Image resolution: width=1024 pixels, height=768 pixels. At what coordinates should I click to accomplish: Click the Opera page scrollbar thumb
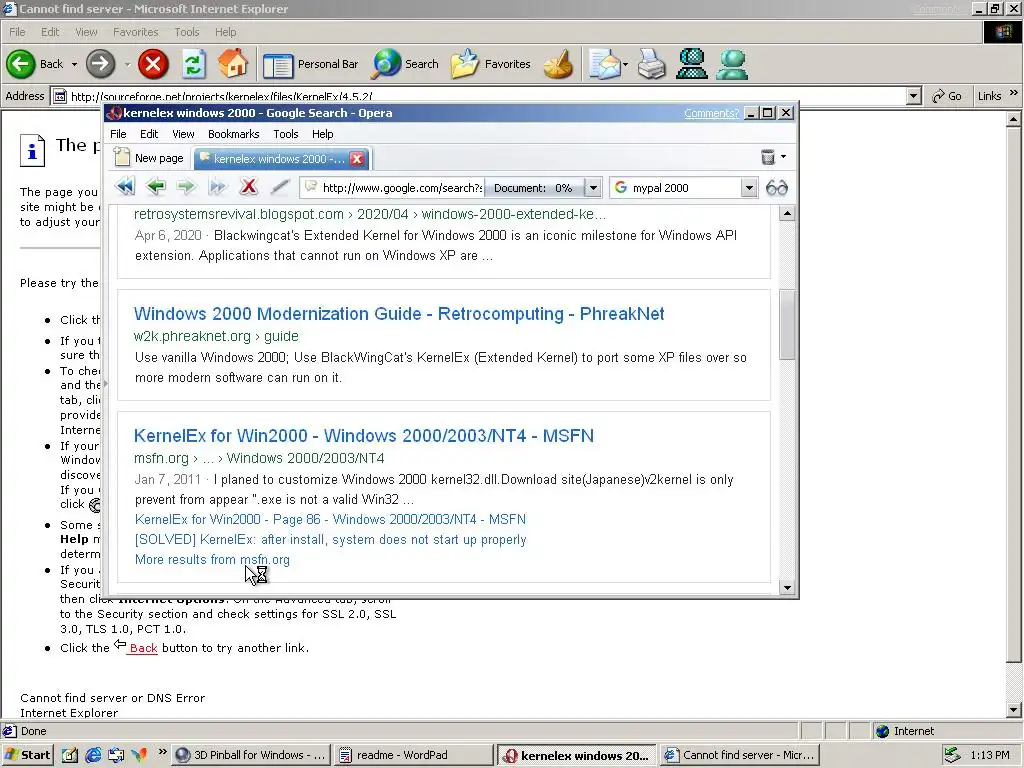coord(787,325)
